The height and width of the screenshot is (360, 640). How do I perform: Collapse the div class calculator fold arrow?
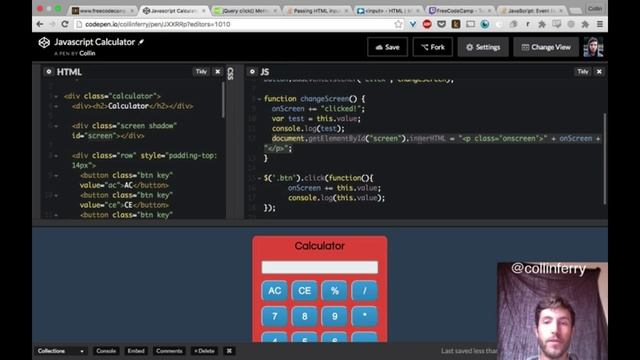(56, 96)
